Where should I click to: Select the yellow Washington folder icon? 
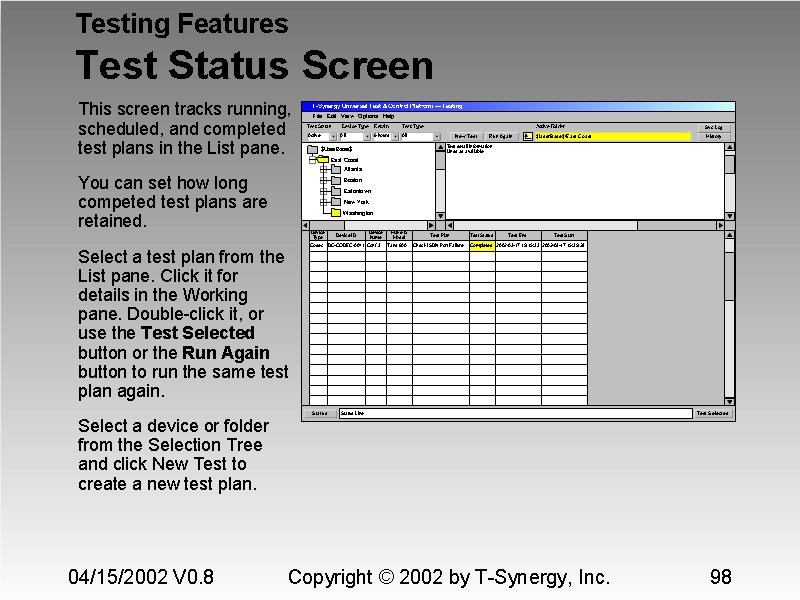334,211
